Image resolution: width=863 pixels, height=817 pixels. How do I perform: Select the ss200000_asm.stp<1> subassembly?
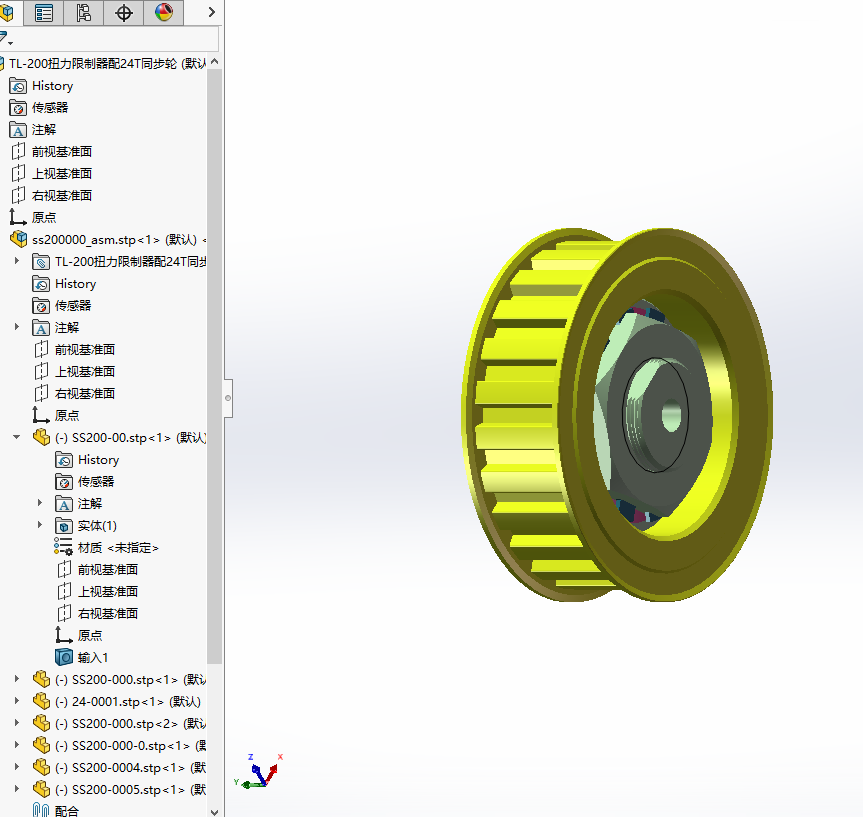coord(108,240)
